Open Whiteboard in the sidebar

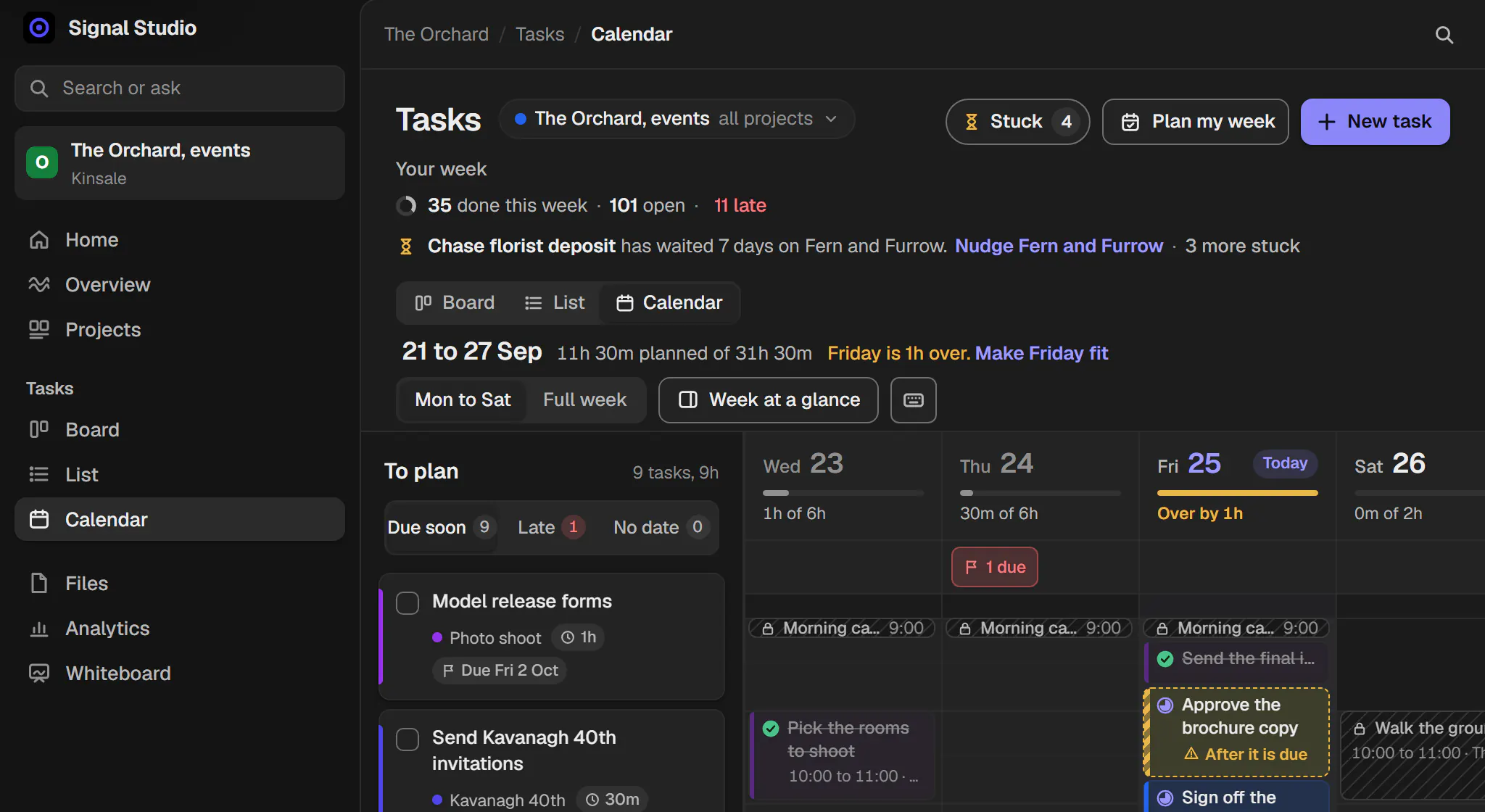click(179, 674)
